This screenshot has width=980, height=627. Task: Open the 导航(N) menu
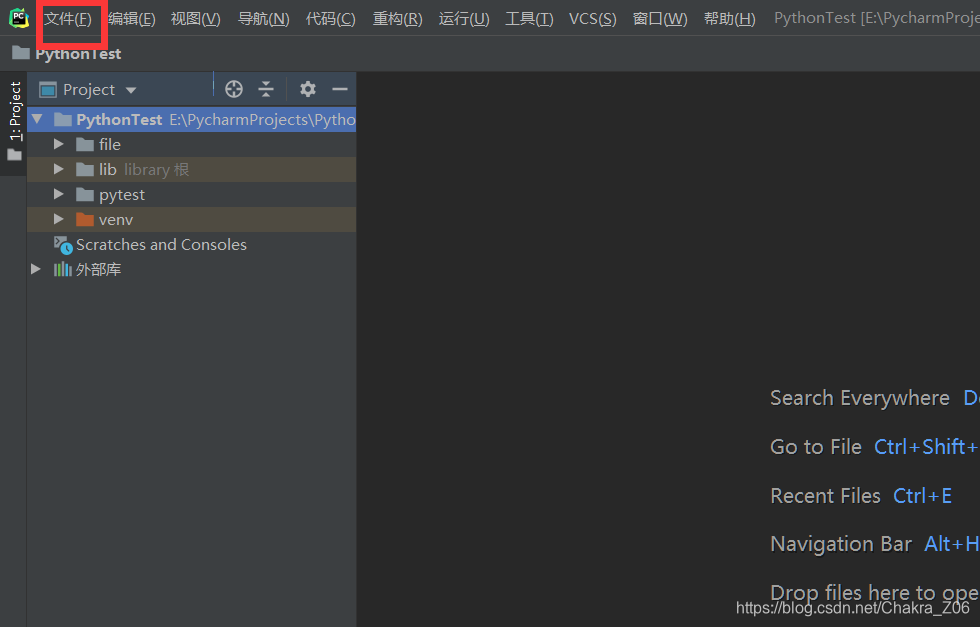click(263, 19)
